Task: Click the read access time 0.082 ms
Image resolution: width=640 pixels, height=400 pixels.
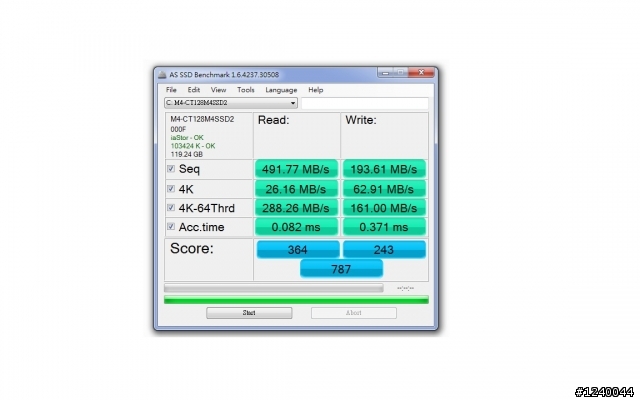Action: [296, 227]
